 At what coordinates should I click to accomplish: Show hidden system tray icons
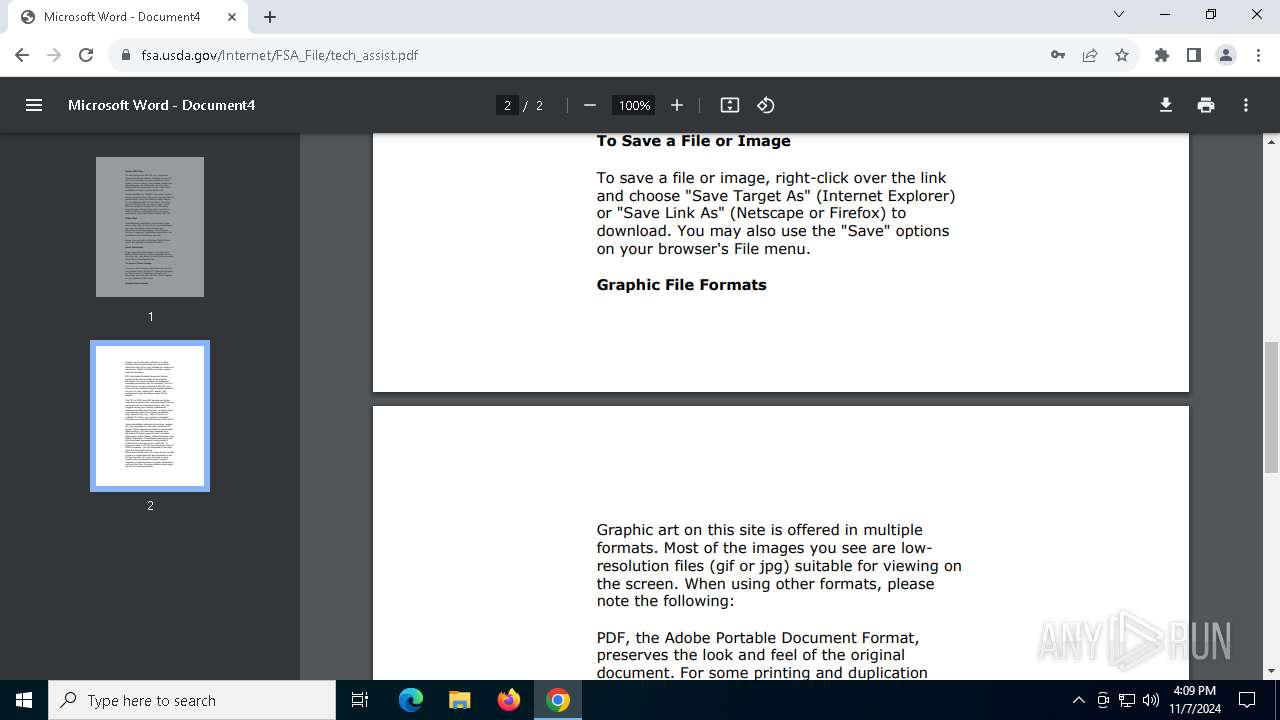pos(1078,700)
